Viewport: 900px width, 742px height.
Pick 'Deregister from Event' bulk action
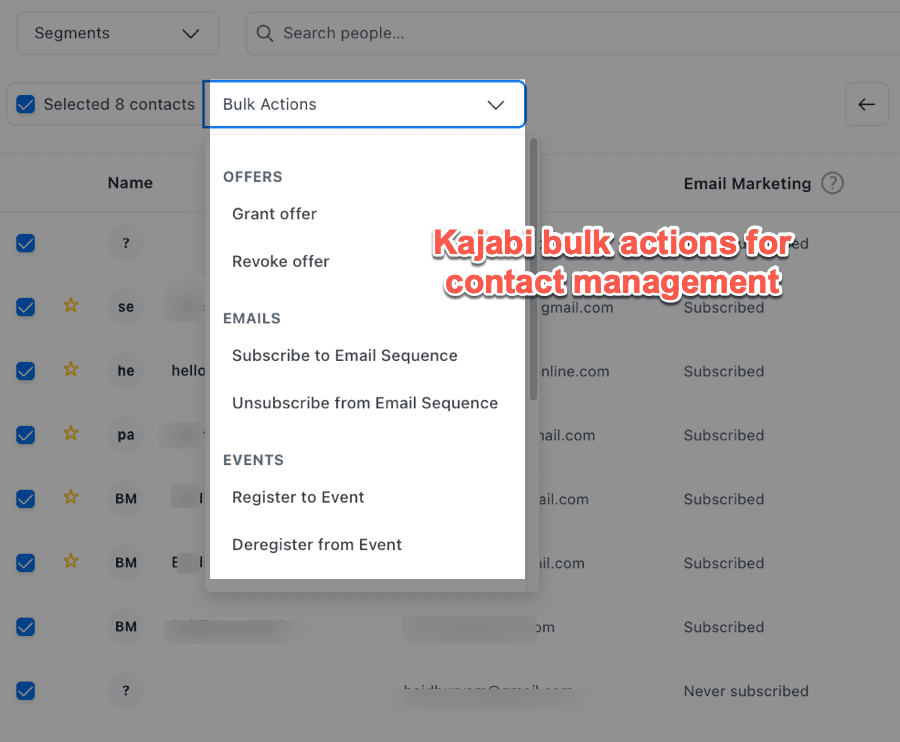pos(317,545)
